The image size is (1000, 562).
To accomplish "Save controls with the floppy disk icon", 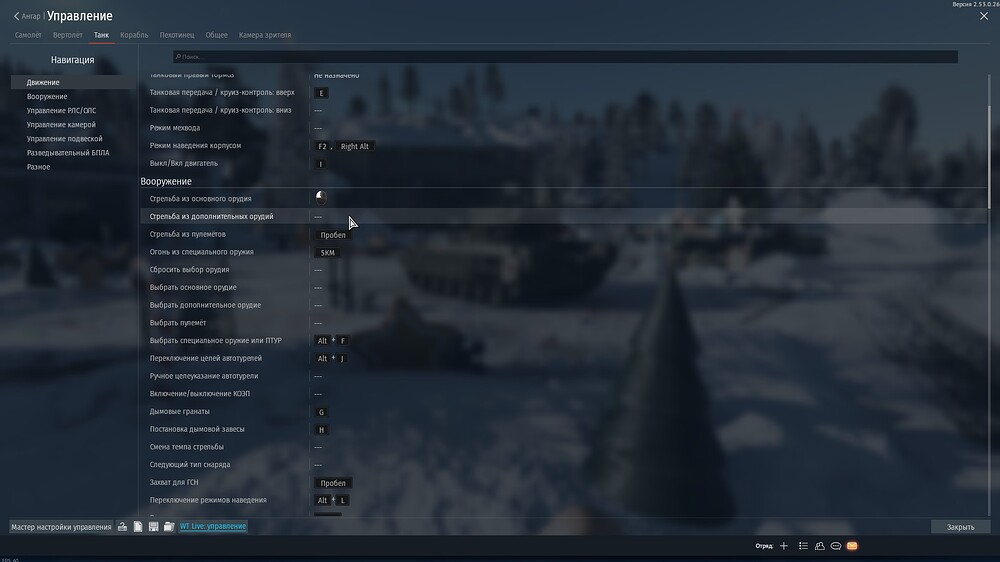I will (x=154, y=527).
